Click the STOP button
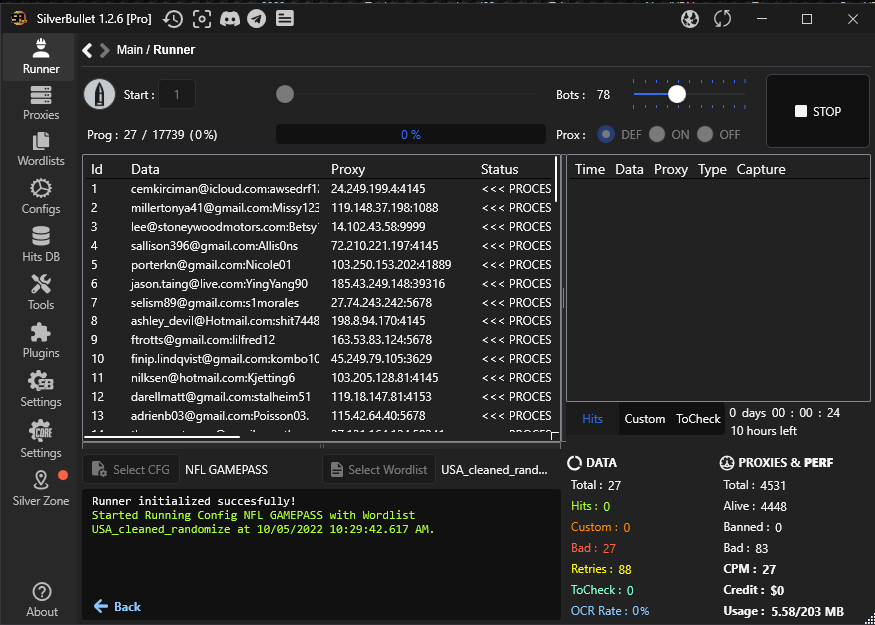 point(818,111)
